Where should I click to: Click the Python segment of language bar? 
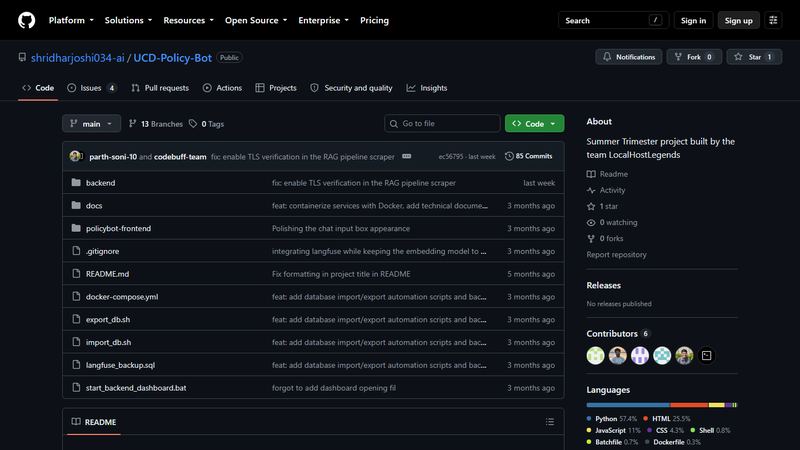tap(628, 405)
